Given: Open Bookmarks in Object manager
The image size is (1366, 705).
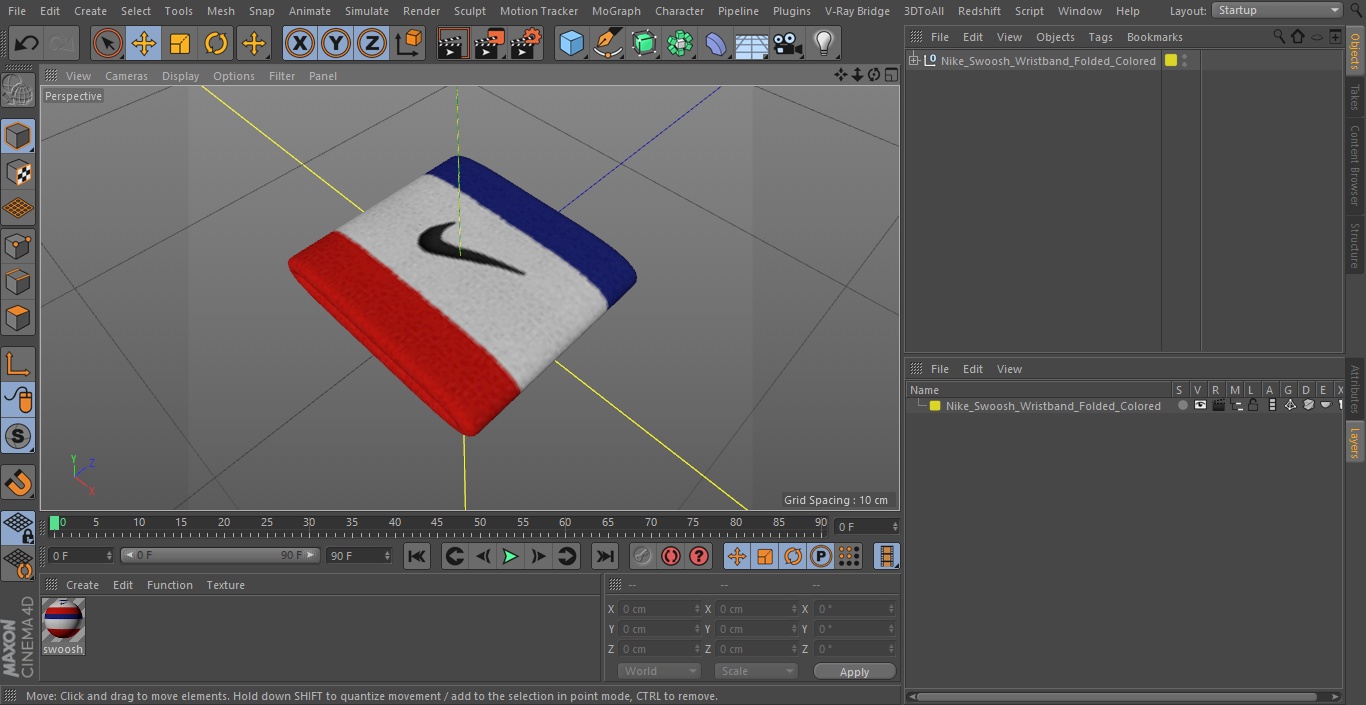Looking at the screenshot, I should [x=1154, y=37].
